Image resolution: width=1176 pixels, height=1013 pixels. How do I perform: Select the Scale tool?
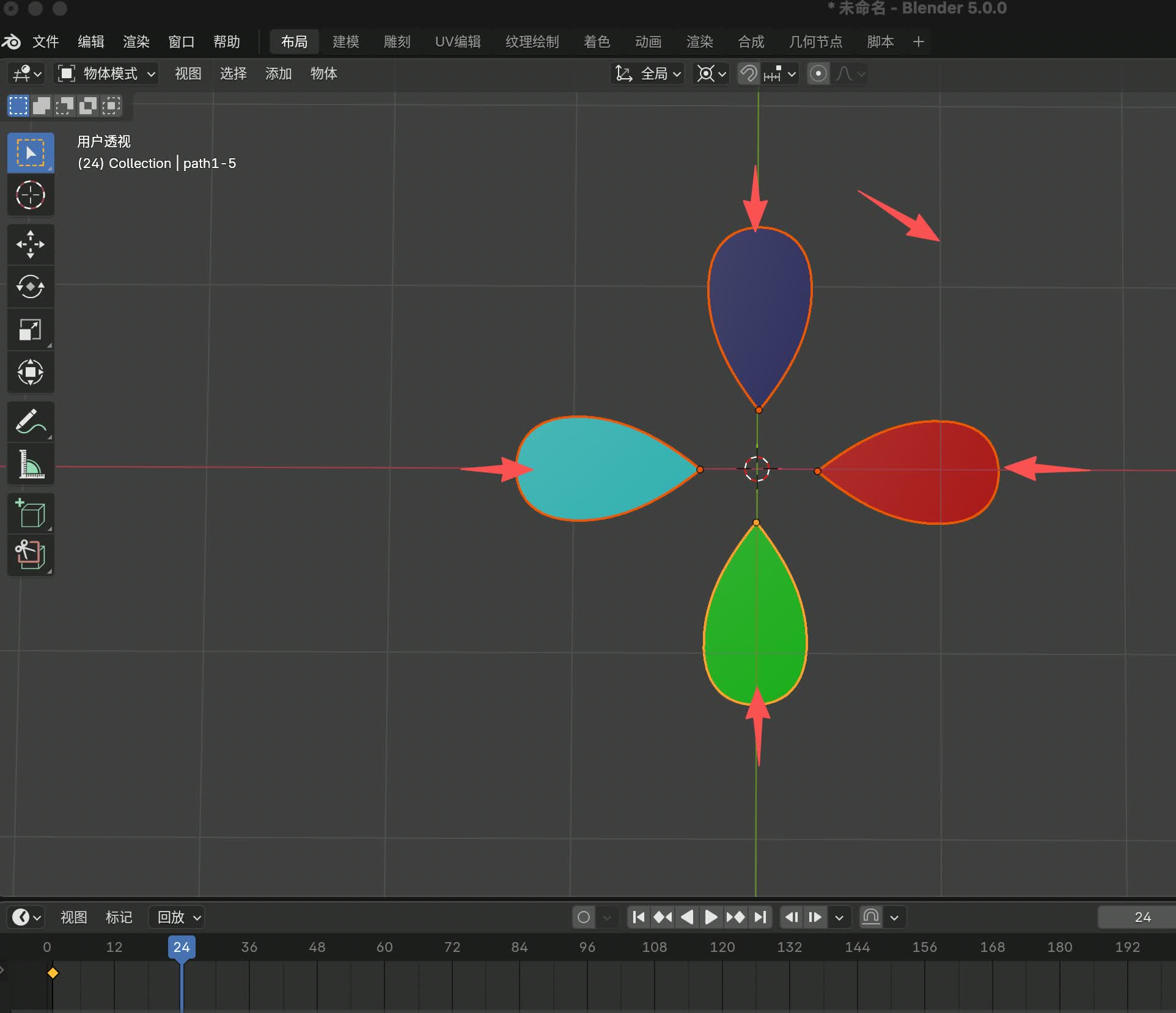point(30,330)
